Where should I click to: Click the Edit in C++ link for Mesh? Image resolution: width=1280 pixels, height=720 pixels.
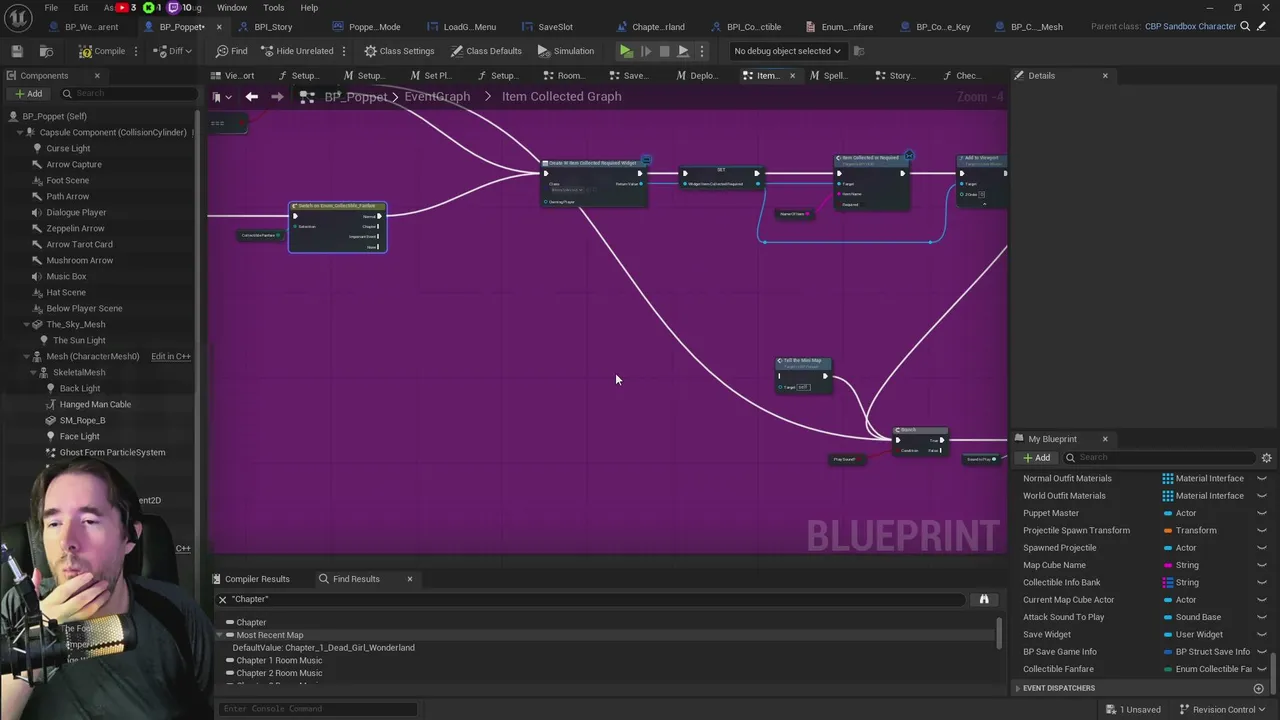click(170, 356)
